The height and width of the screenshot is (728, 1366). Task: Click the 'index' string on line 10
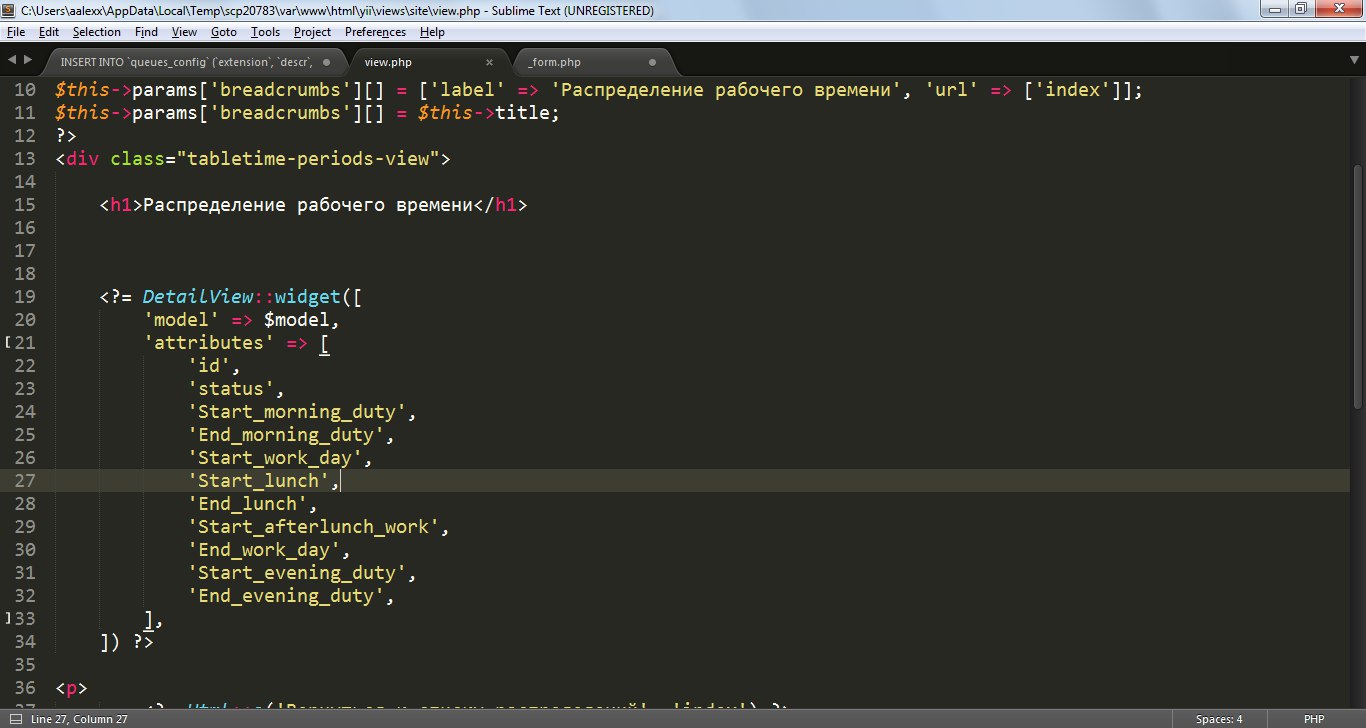(x=1073, y=90)
